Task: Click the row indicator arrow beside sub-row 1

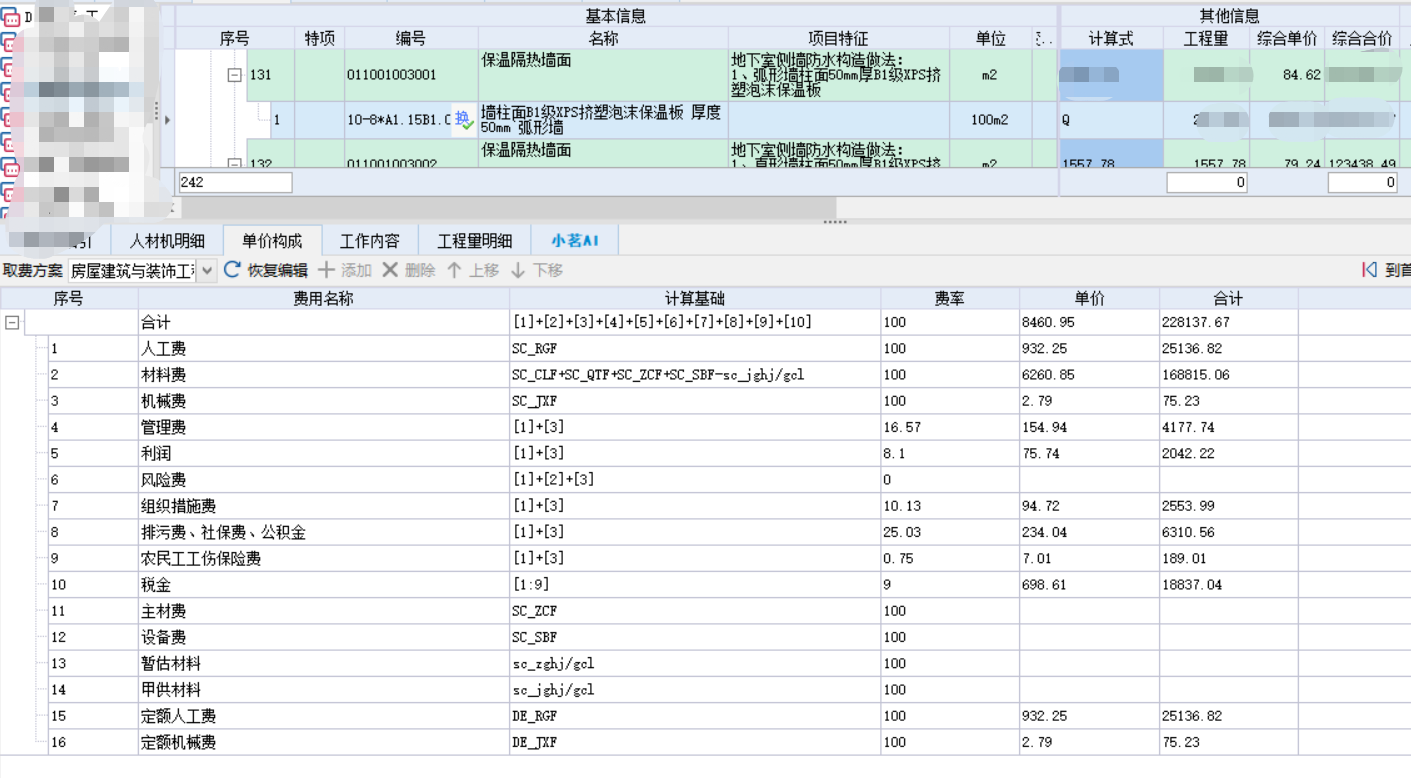Action: [x=167, y=120]
